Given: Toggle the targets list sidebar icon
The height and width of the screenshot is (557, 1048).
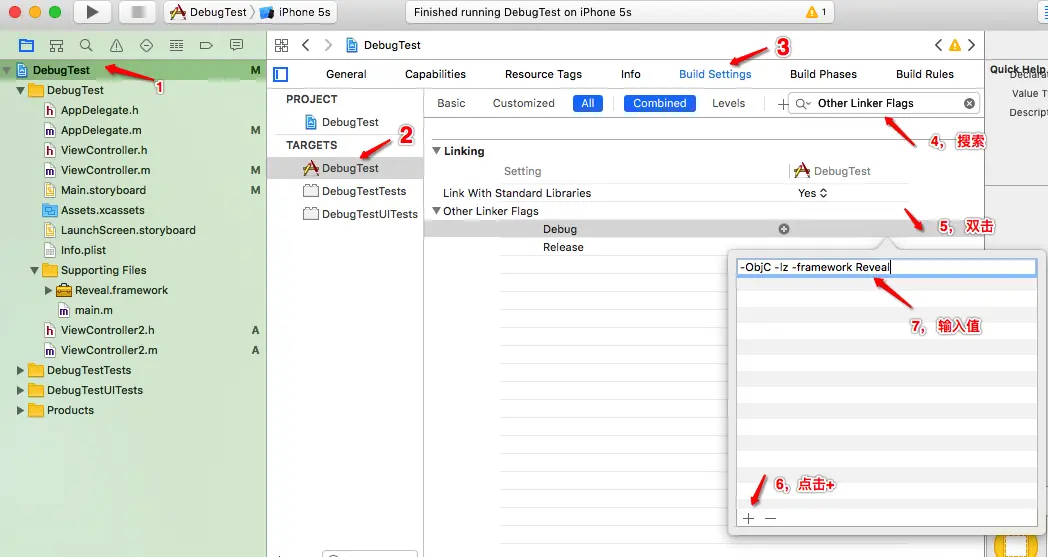Looking at the screenshot, I should coord(281,74).
